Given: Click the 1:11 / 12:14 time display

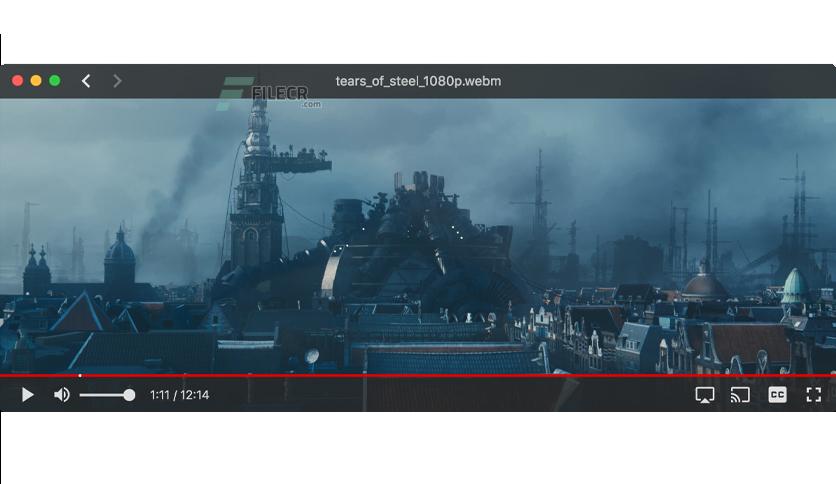Looking at the screenshot, I should 179,395.
